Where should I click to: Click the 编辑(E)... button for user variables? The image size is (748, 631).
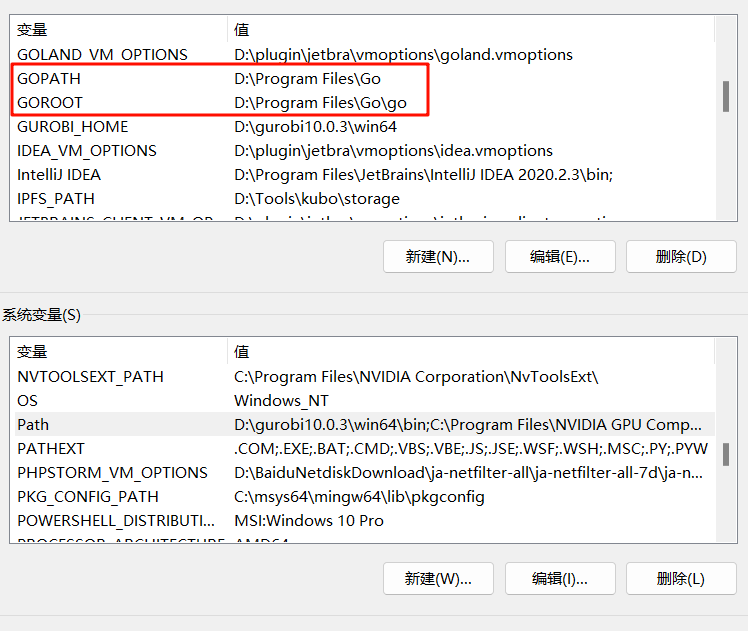[x=560, y=256]
